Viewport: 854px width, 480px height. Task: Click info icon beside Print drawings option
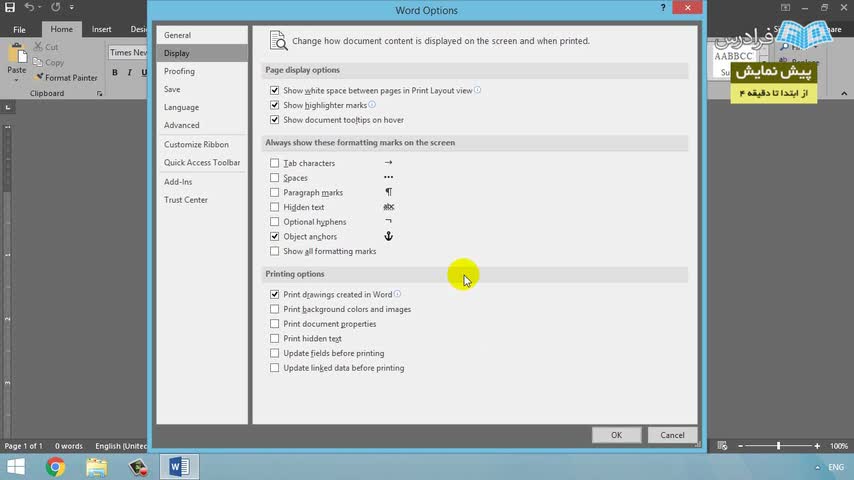398,294
